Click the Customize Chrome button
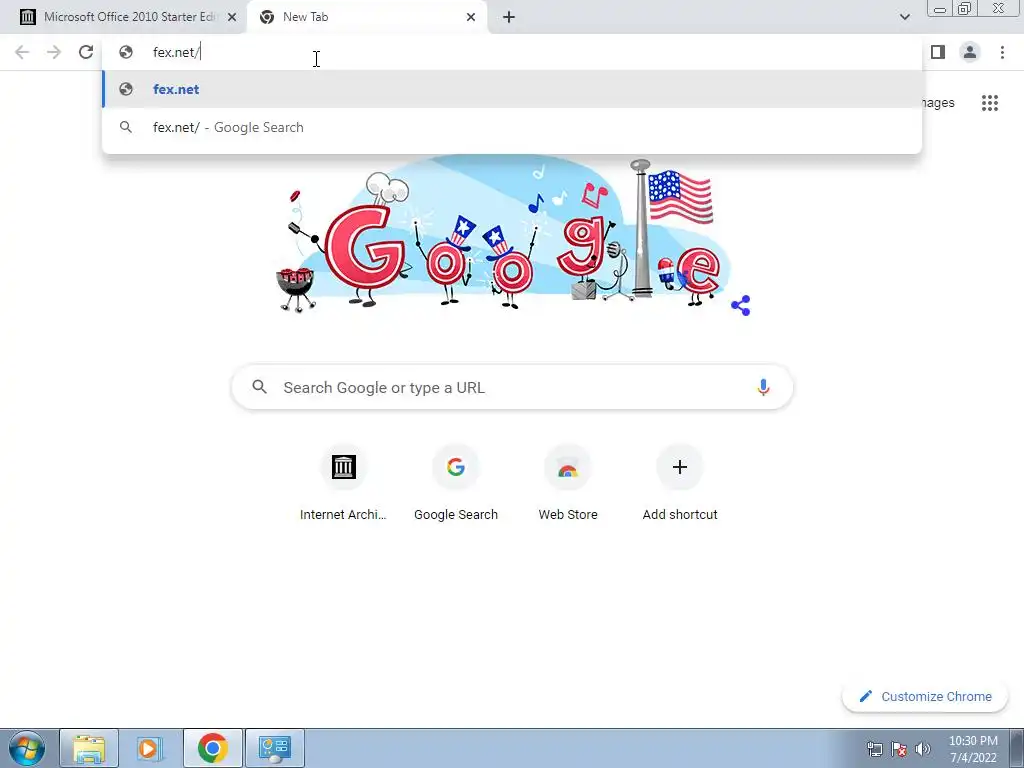This screenshot has width=1024, height=768. [x=925, y=697]
